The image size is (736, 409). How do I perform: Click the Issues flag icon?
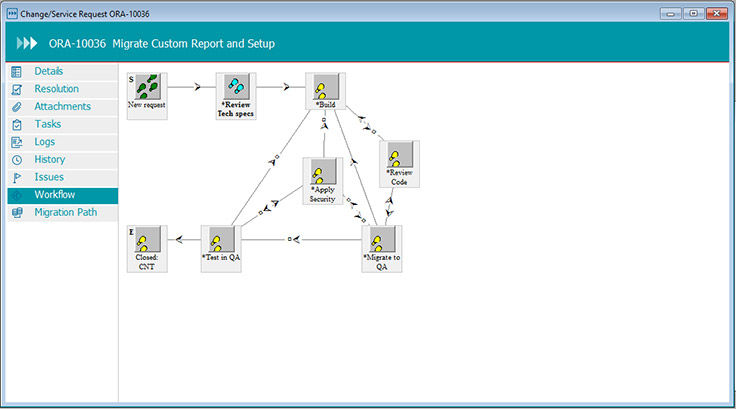tap(16, 177)
